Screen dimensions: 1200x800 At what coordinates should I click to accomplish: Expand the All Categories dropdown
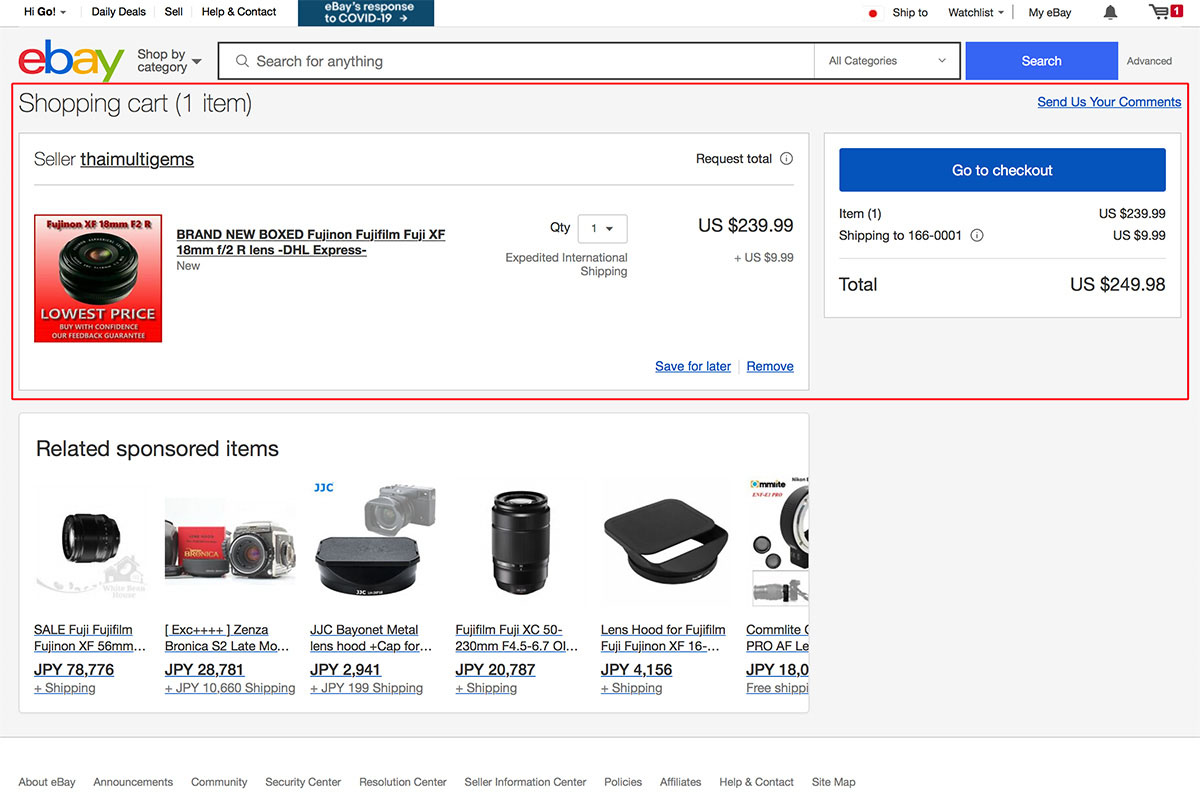coord(887,61)
